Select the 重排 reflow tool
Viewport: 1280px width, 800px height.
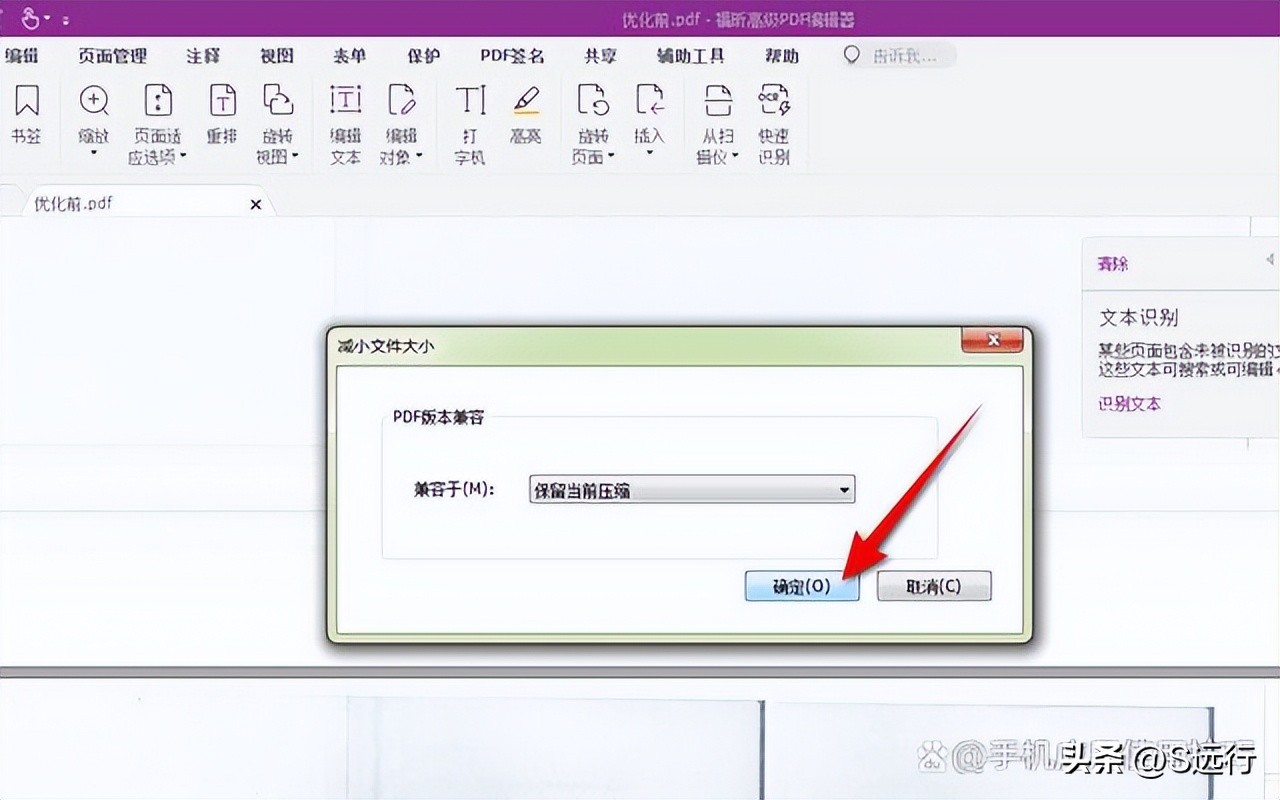pos(221,110)
